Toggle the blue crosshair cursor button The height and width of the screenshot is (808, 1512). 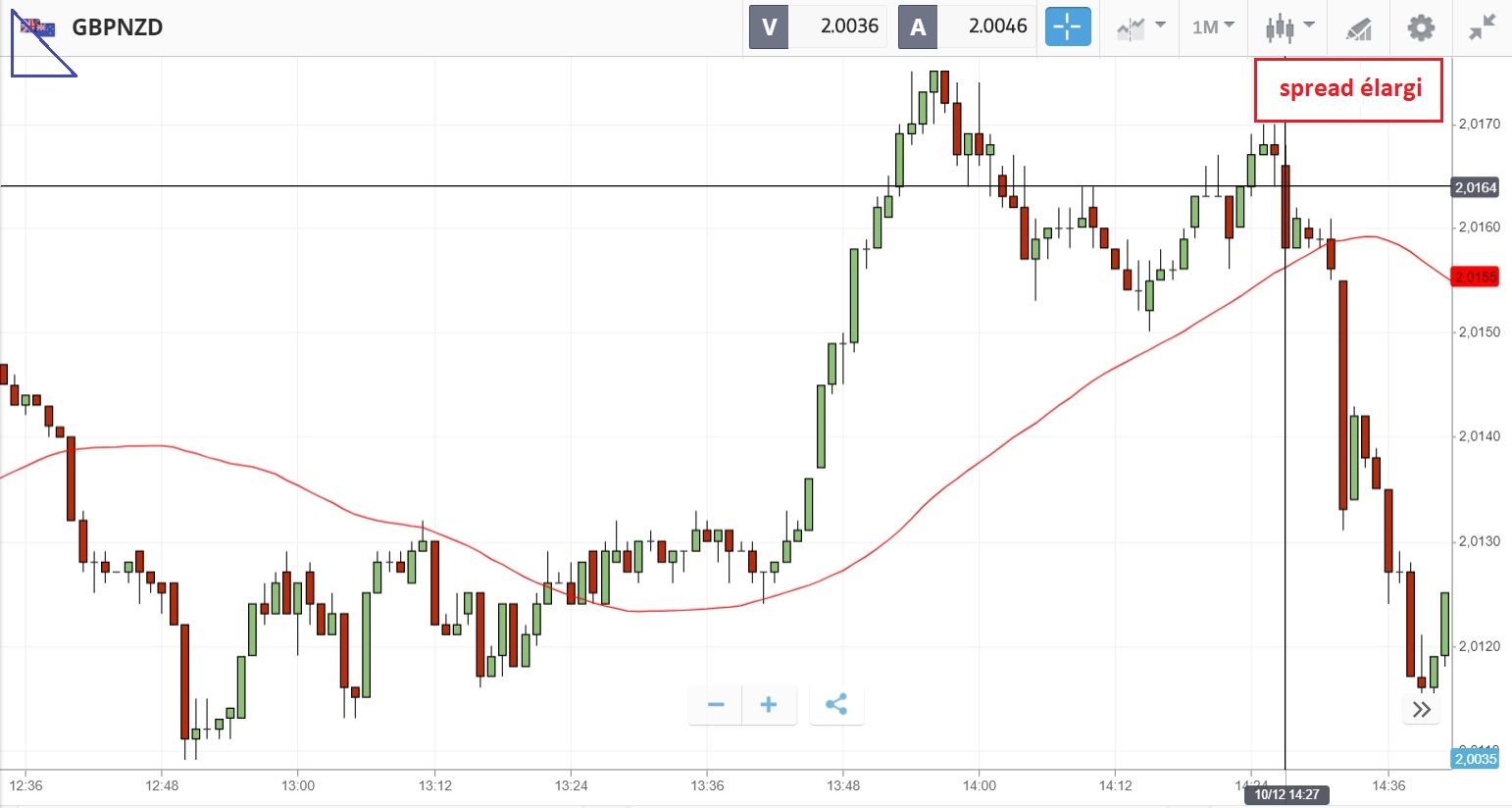coord(1068,26)
